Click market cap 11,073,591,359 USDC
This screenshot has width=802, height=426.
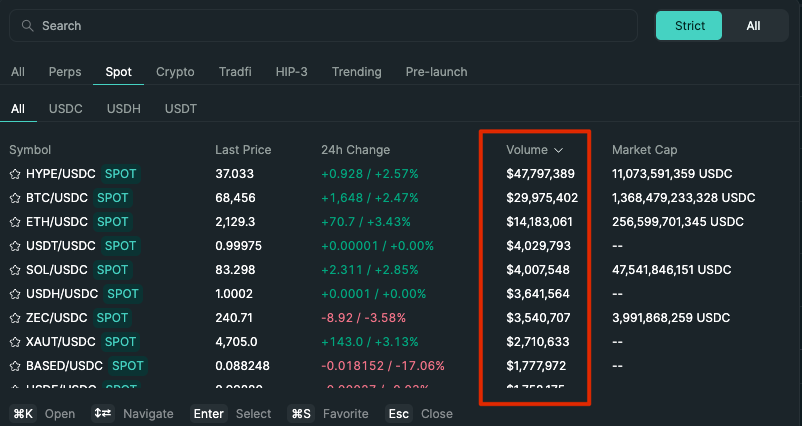click(x=672, y=174)
